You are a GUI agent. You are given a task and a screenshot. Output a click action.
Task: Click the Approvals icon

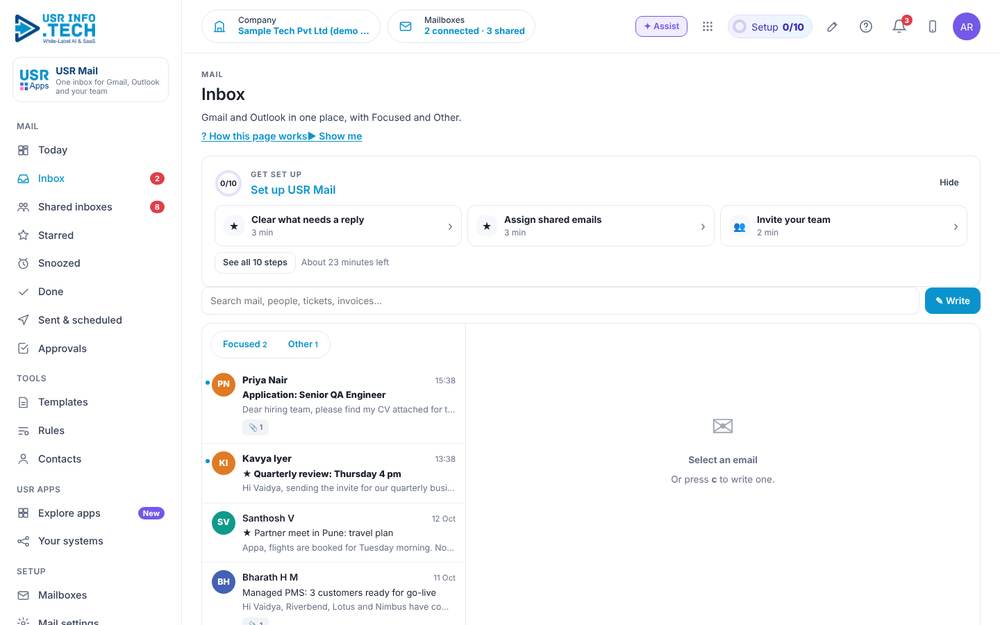coord(23,348)
